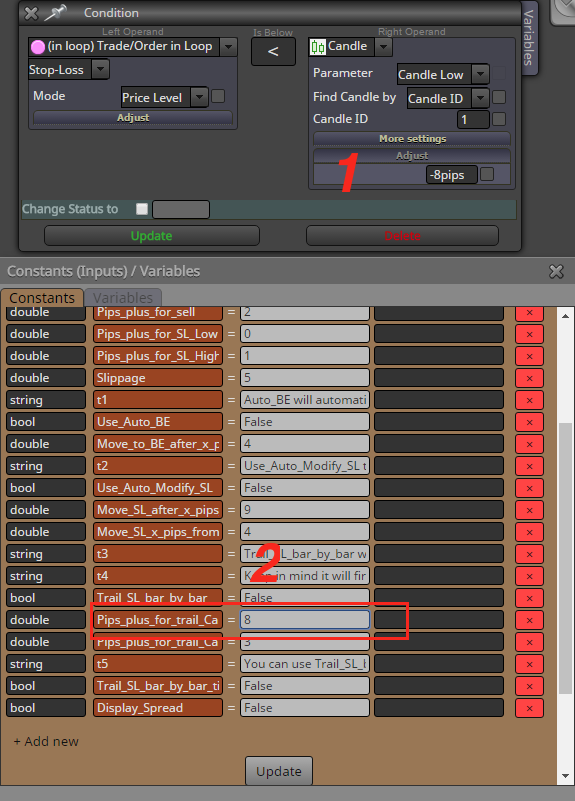This screenshot has height=801, width=575.
Task: Click the green Candle icon in Right Operand
Action: (x=318, y=47)
